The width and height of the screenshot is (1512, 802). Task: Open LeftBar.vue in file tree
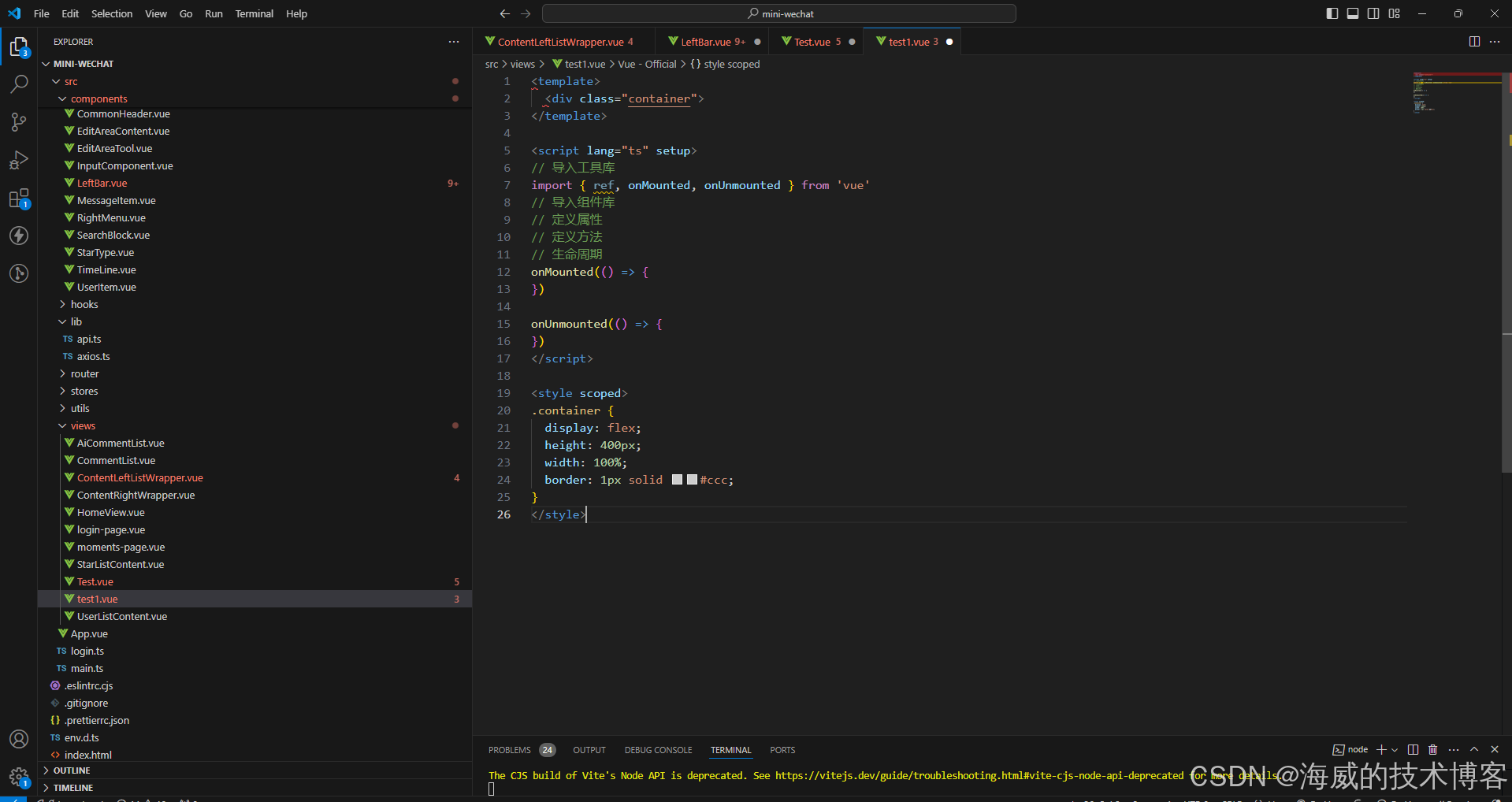254,183
